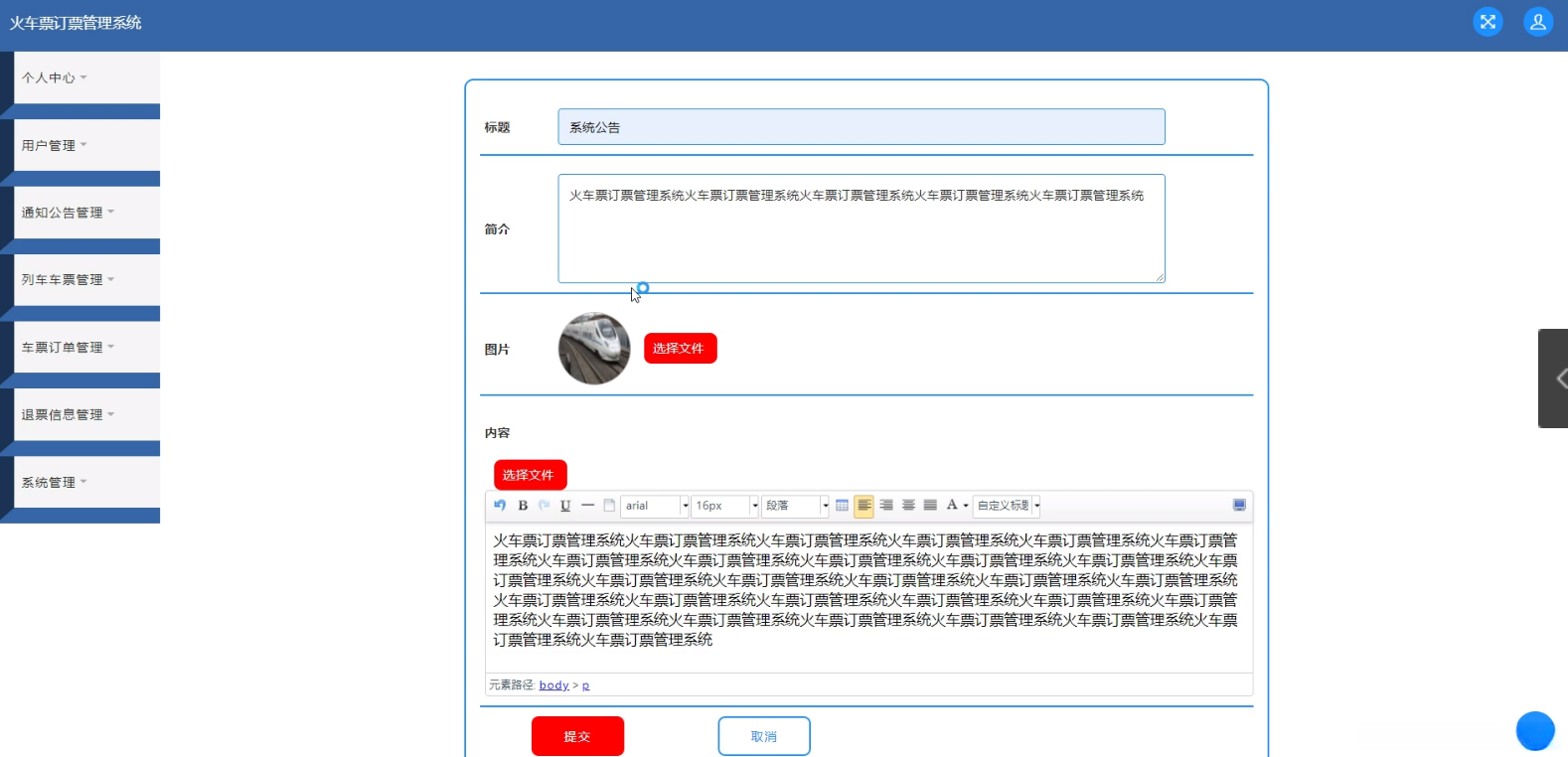Click inside the rich text editor content area
Viewport: 1568px width, 757px height.
click(868, 597)
